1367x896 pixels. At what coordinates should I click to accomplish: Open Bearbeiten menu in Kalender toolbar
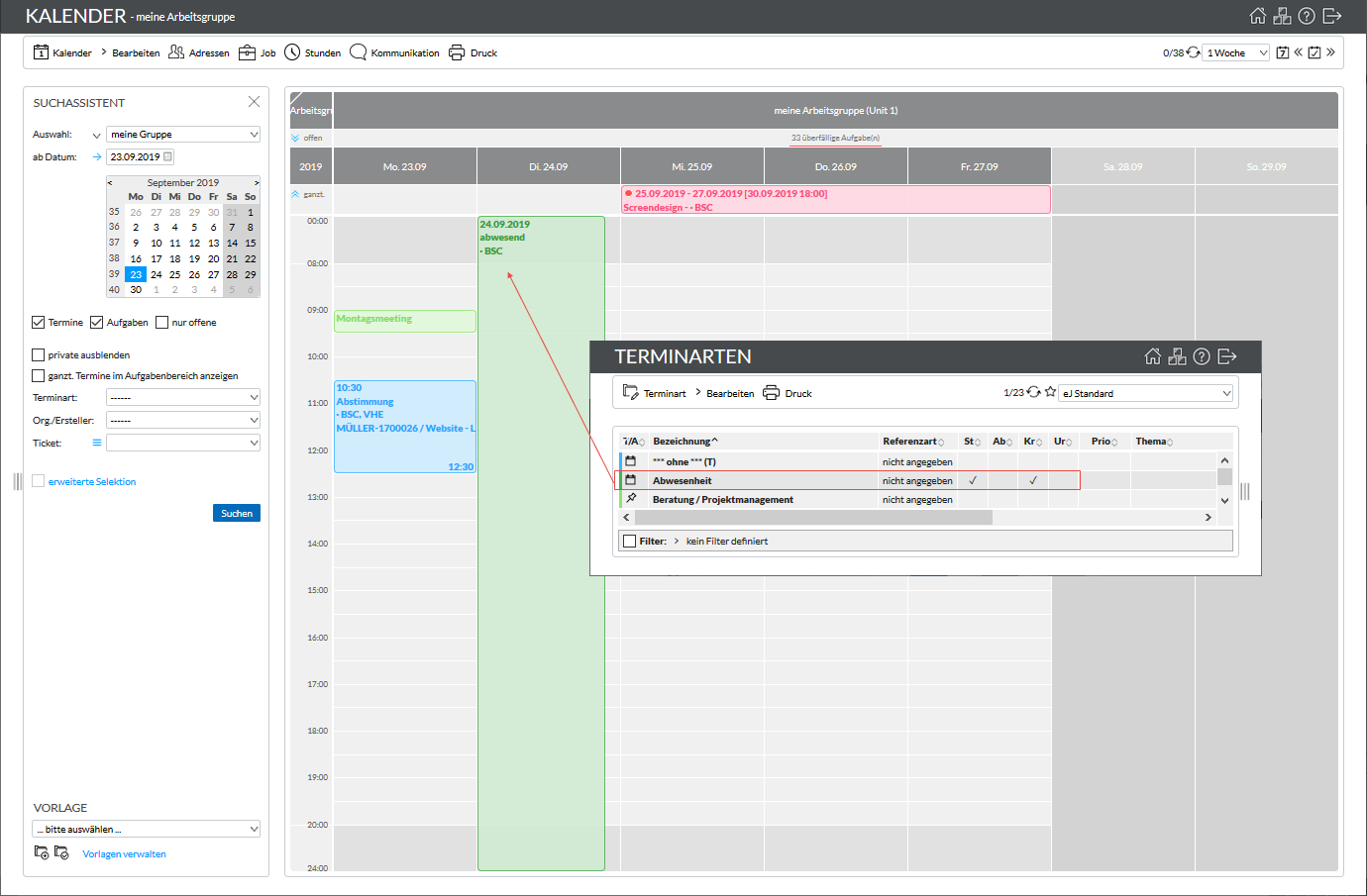coord(136,52)
